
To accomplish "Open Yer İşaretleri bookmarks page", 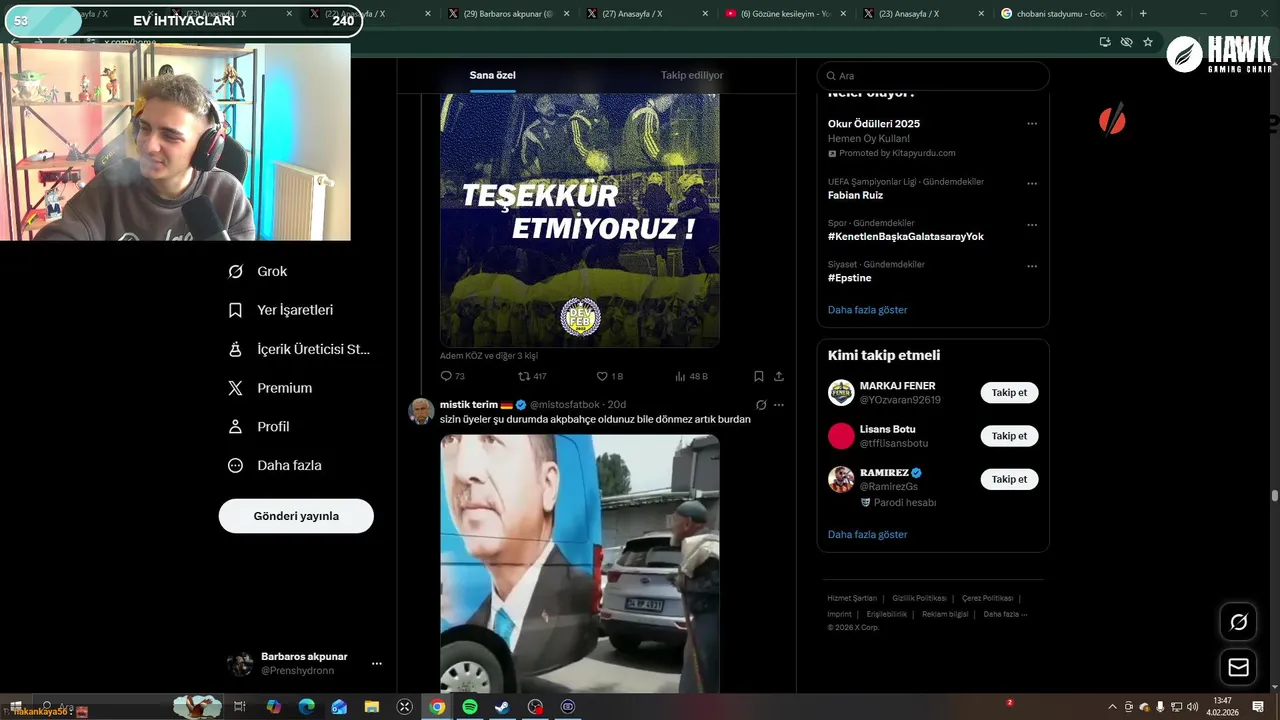I will [280, 310].
